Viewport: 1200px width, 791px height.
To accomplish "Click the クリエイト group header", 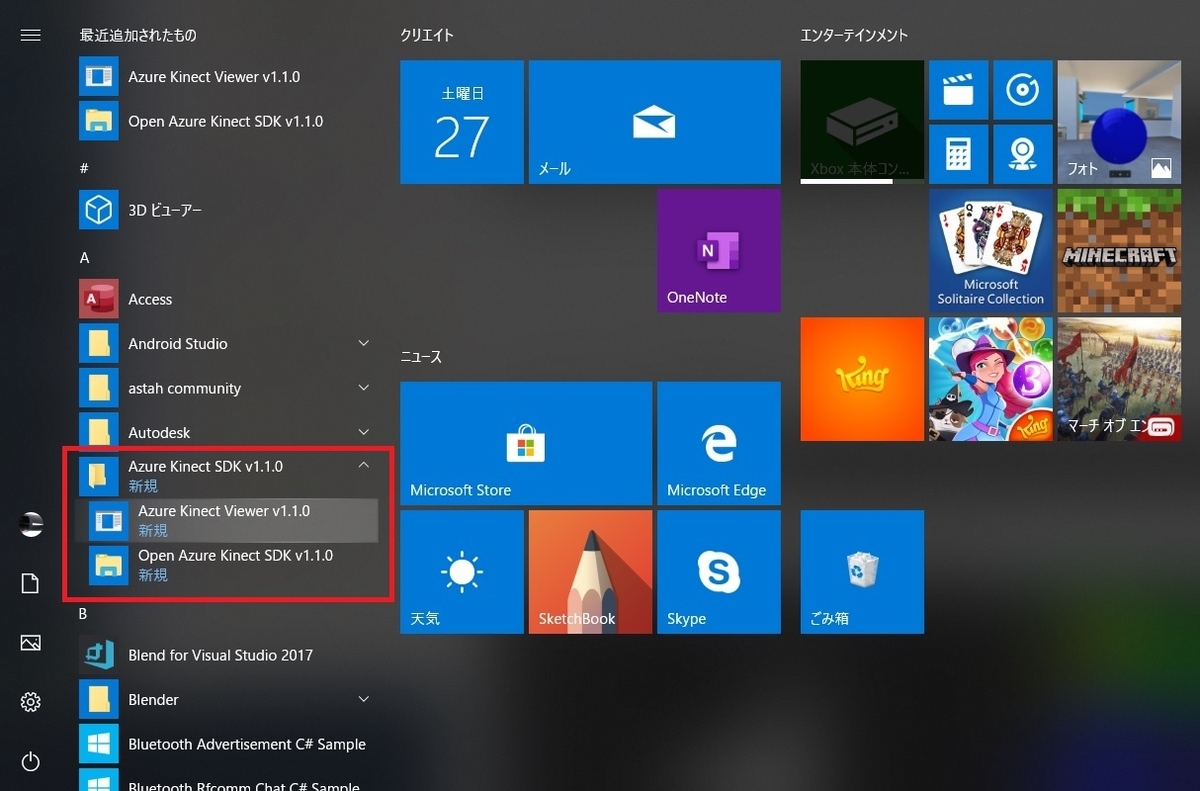I will 427,35.
